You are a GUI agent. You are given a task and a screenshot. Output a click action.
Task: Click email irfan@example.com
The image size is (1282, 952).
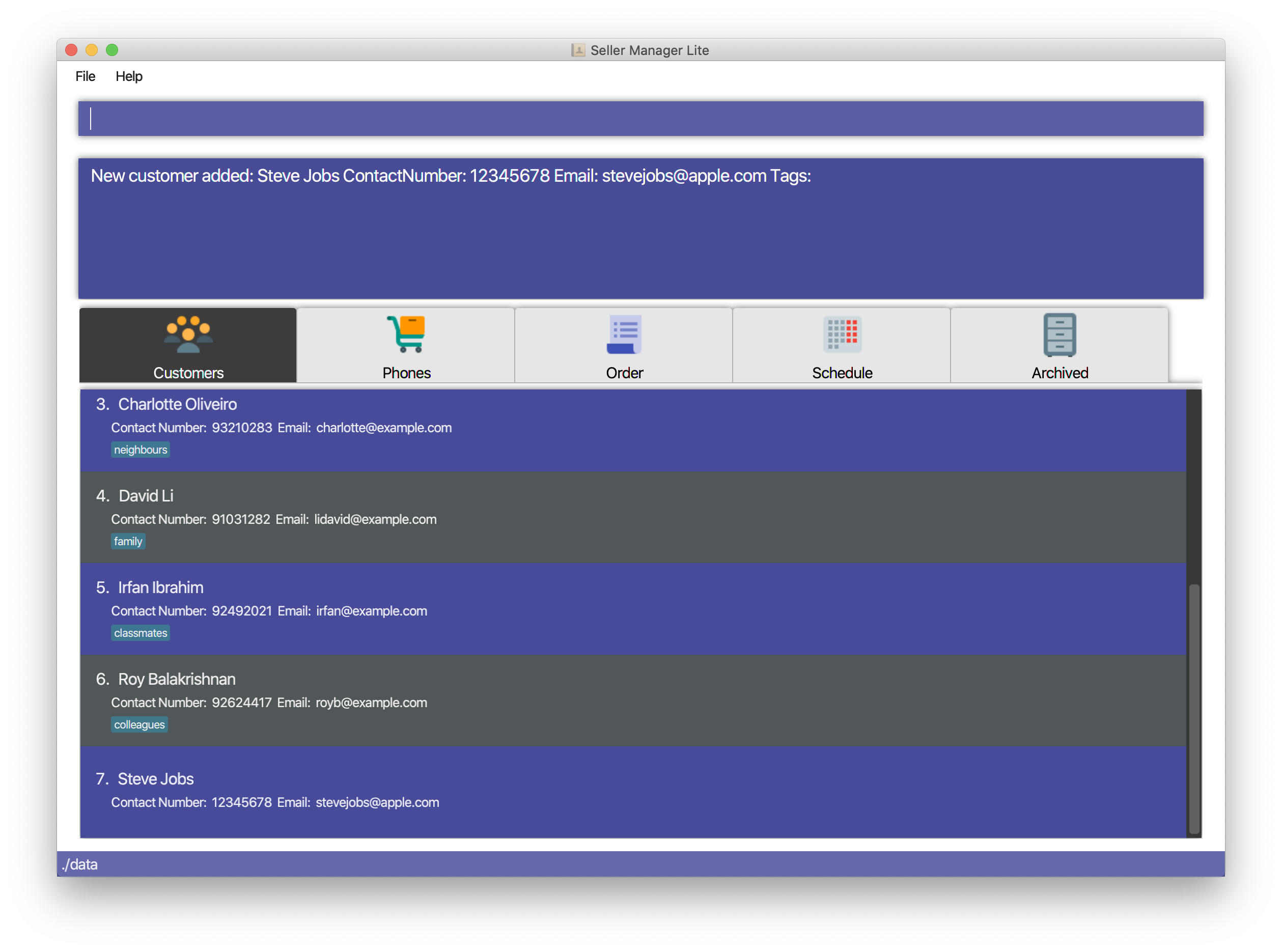tap(372, 611)
